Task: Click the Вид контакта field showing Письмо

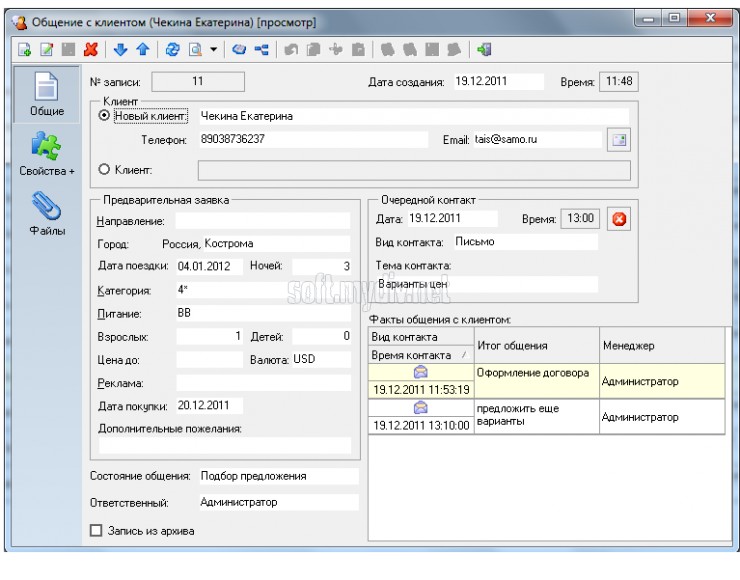Action: 525,242
